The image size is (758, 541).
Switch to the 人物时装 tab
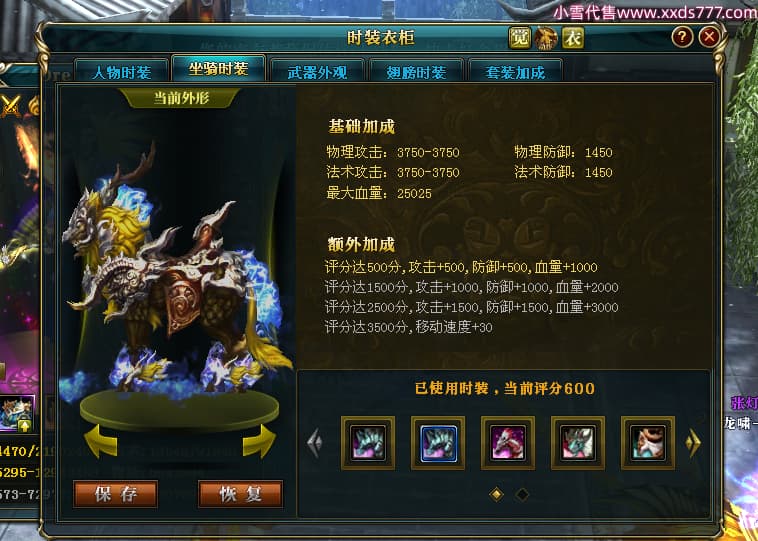click(121, 72)
